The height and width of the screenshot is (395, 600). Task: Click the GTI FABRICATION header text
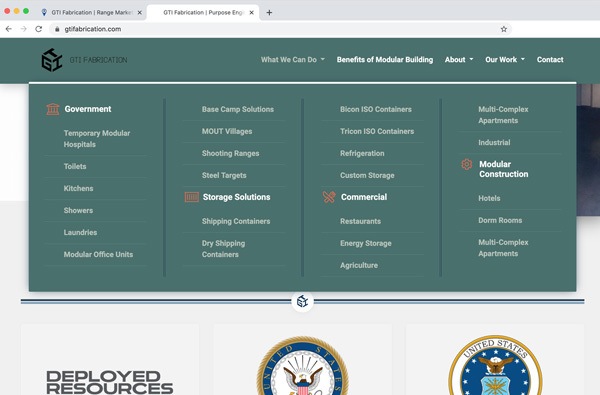(x=98, y=60)
